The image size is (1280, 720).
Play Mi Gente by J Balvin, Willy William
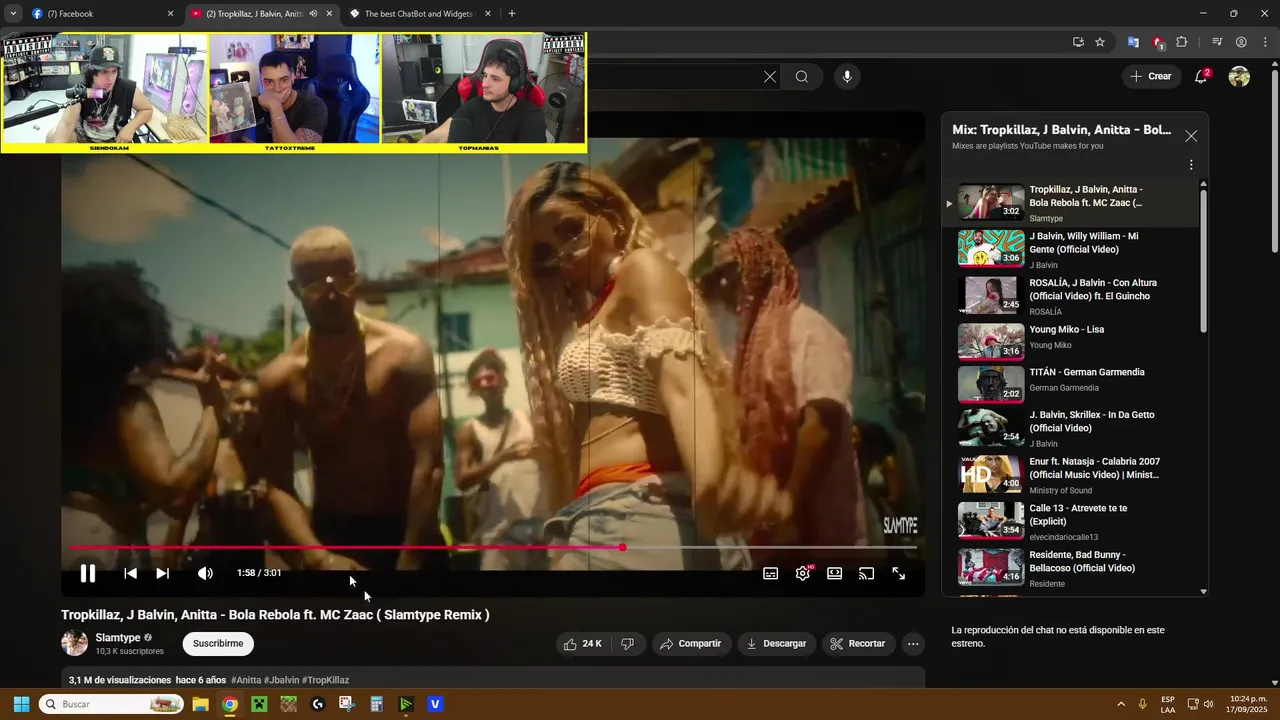[x=1069, y=250]
